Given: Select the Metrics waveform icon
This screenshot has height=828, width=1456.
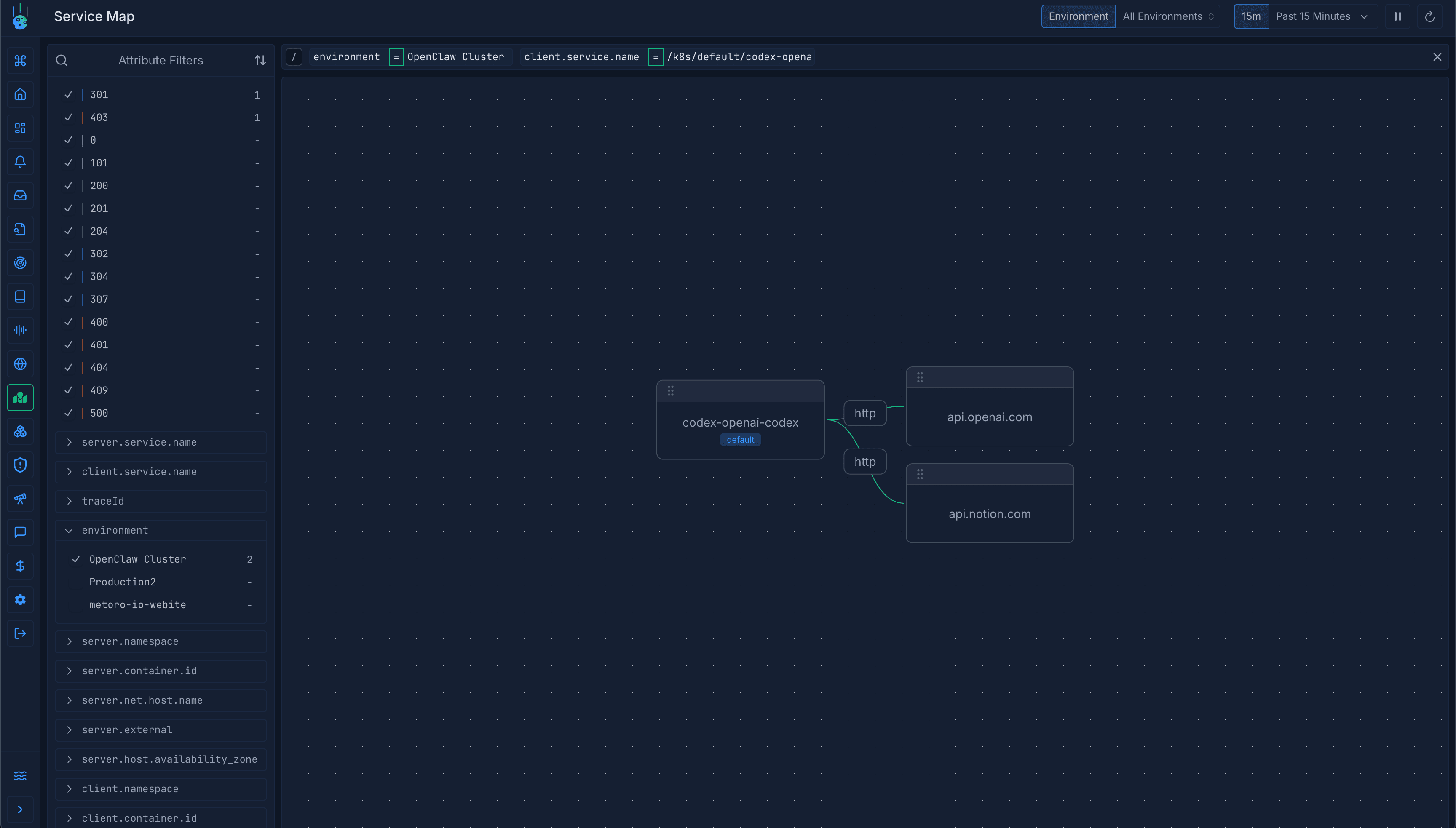Looking at the screenshot, I should 21,330.
